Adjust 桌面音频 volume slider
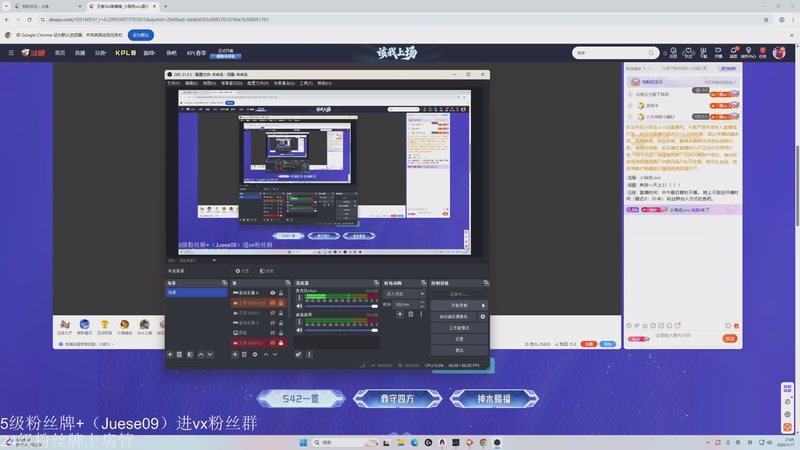Screen dimensions: 800x450 [x=341, y=330]
